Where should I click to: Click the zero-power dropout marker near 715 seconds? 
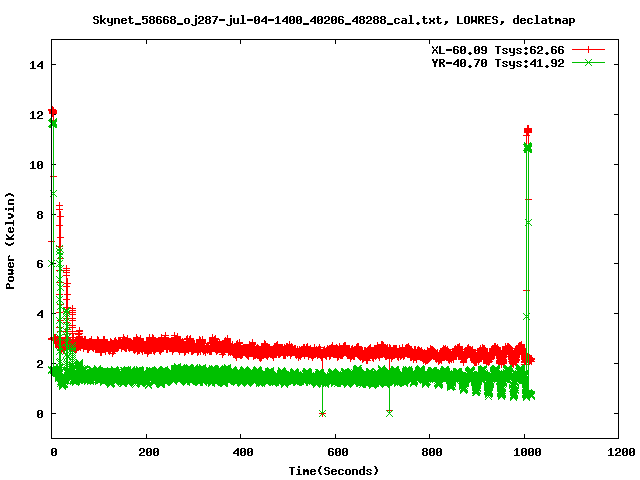point(389,413)
